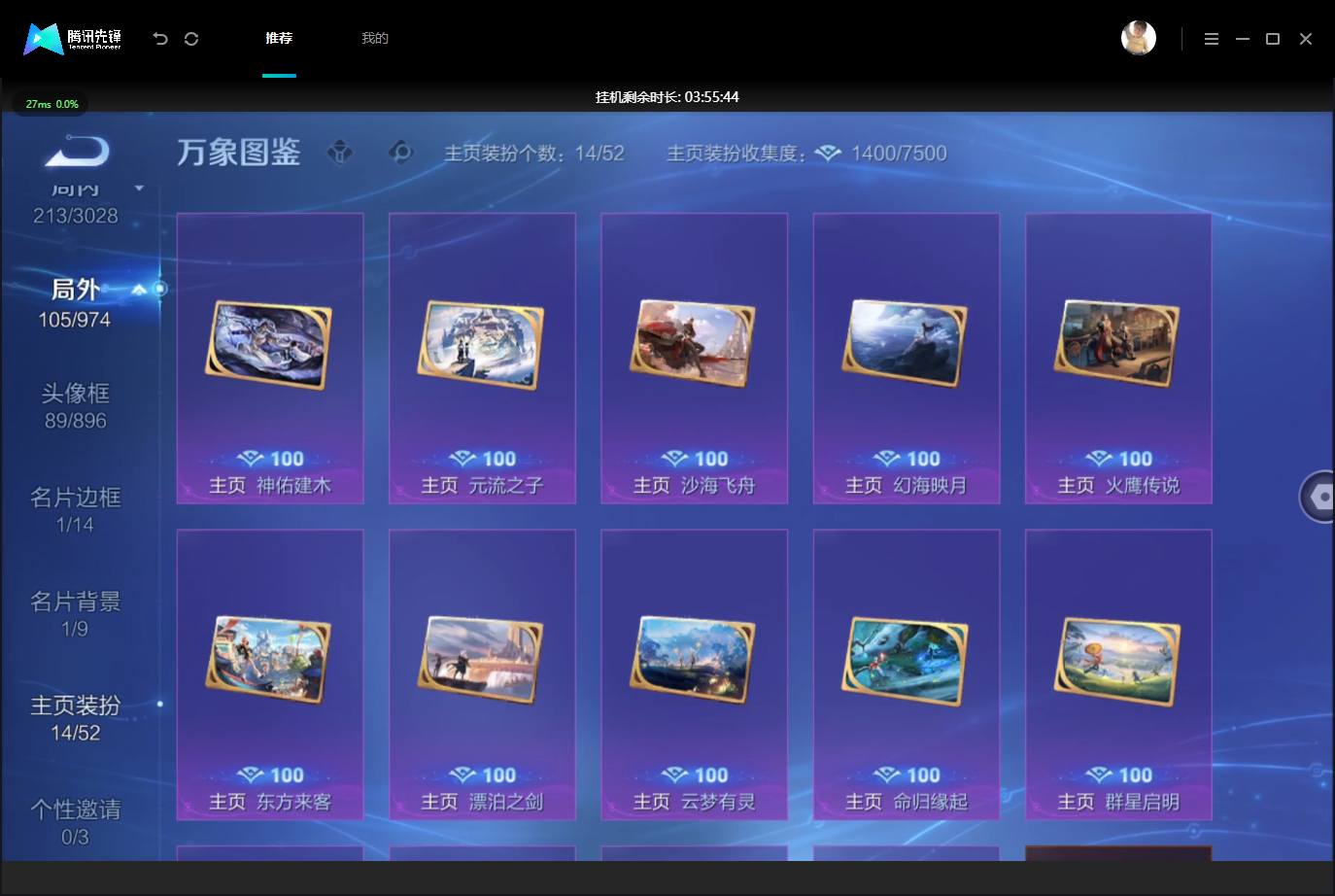The image size is (1335, 896).
Task: Open the 漂泊之剑 homepage card
Action: 482,674
